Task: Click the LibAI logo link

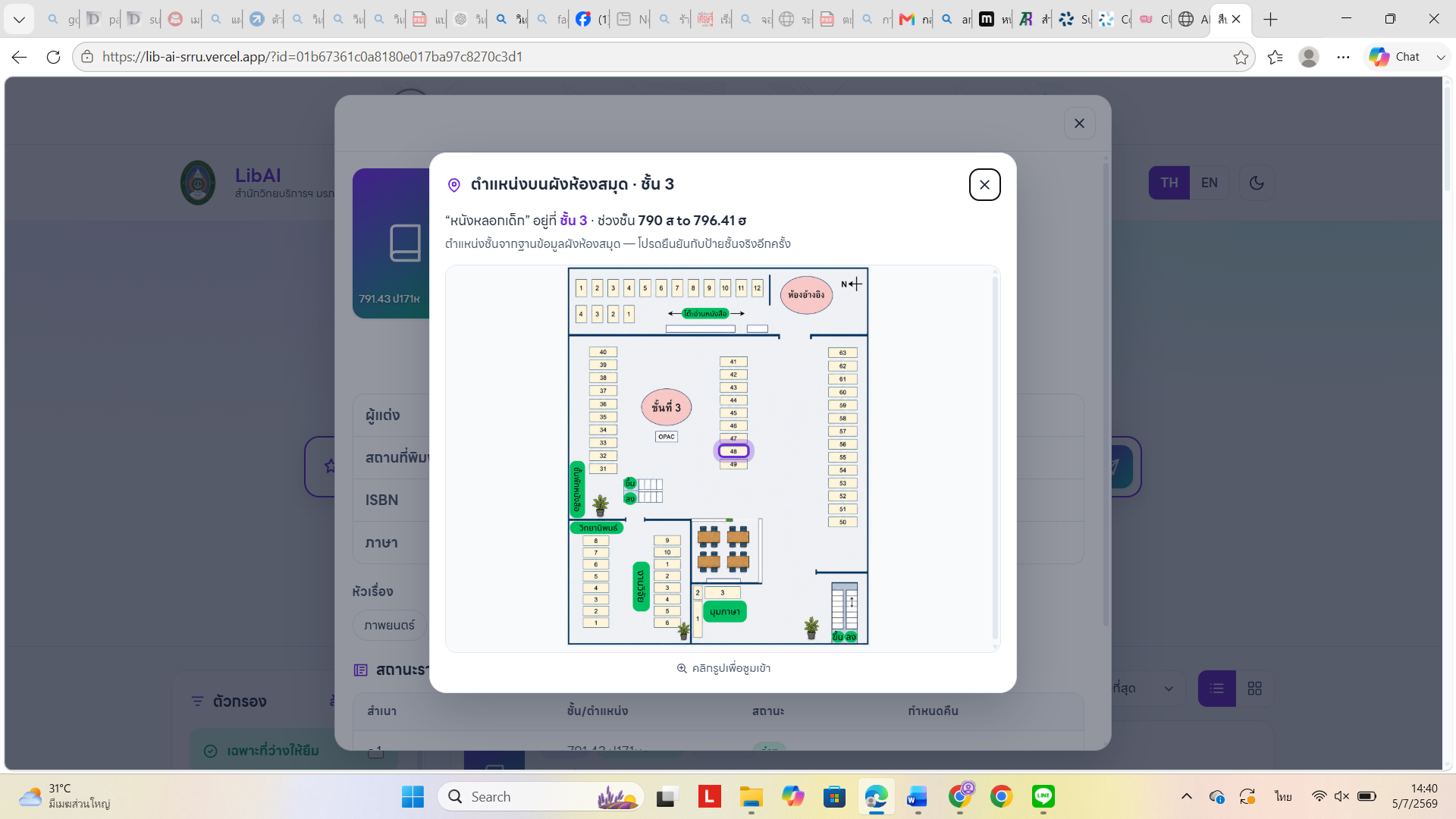Action: 258,175
